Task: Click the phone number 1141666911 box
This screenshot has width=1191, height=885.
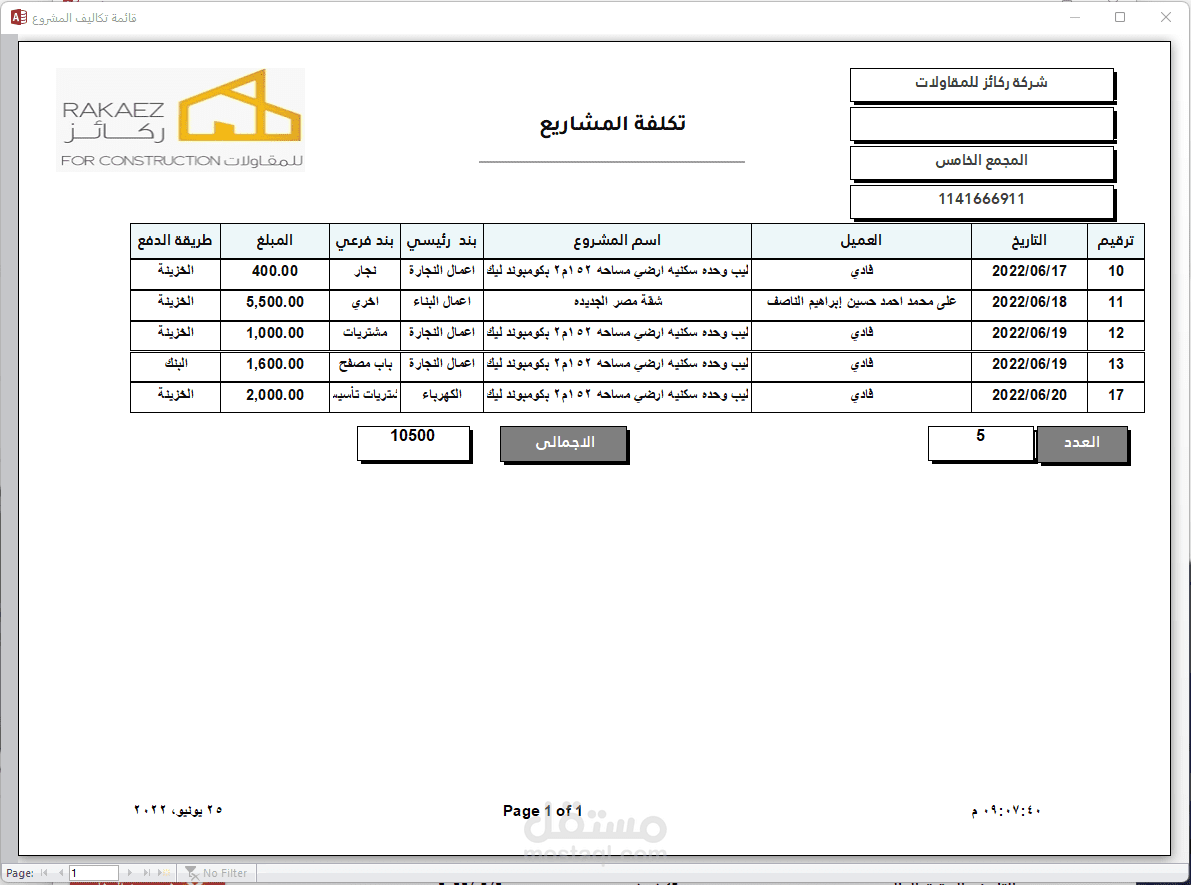Action: [x=981, y=201]
